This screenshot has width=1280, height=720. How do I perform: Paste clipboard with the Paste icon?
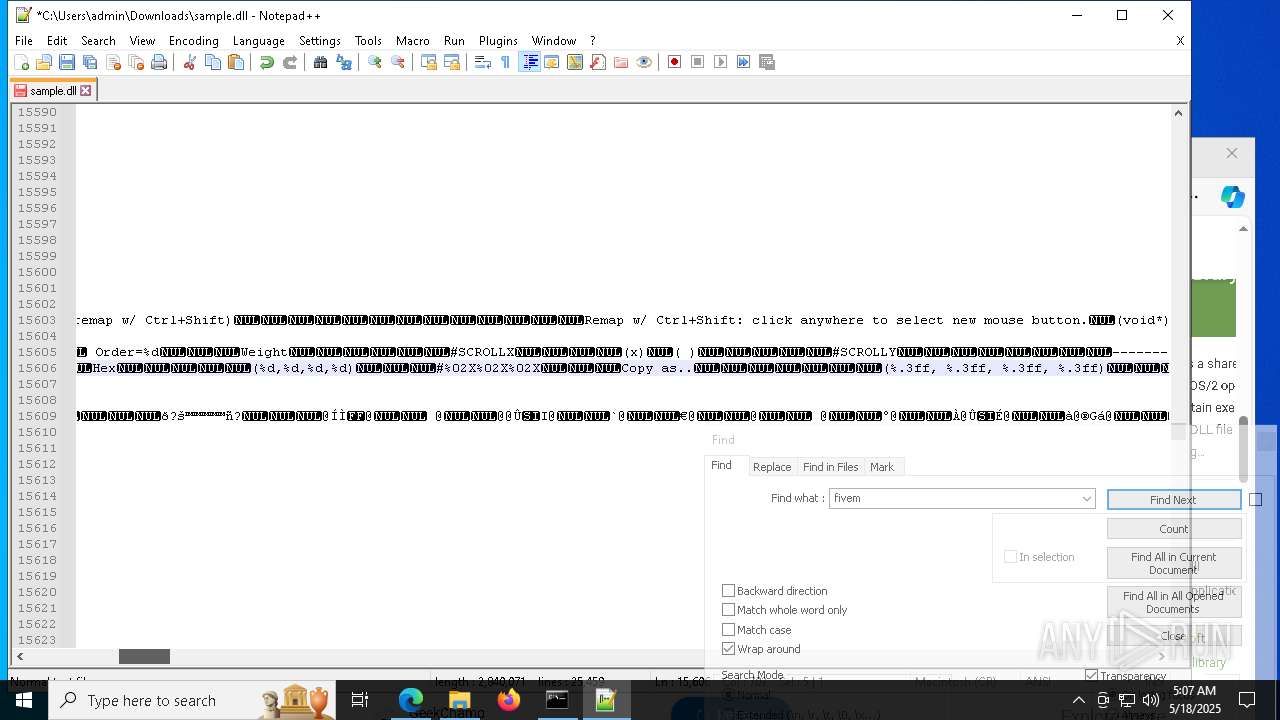point(235,62)
